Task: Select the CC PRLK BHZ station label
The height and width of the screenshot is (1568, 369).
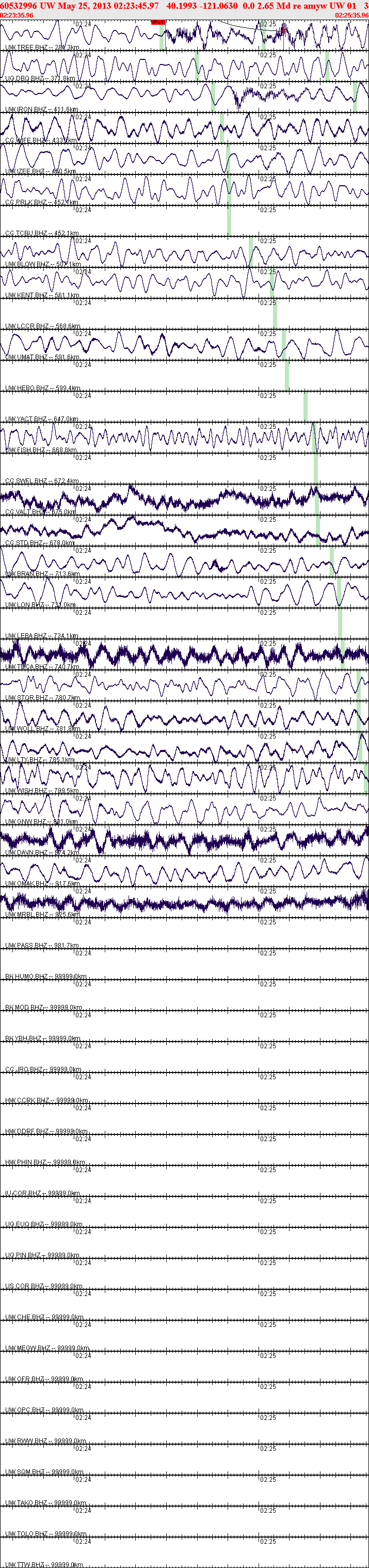Action: pyautogui.click(x=42, y=202)
